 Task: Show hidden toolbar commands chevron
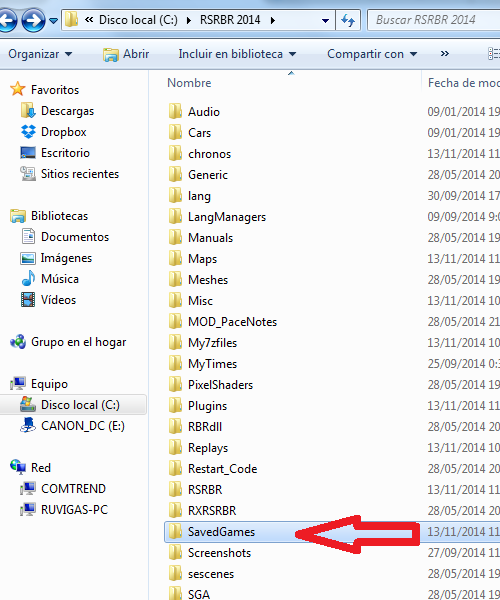(445, 54)
